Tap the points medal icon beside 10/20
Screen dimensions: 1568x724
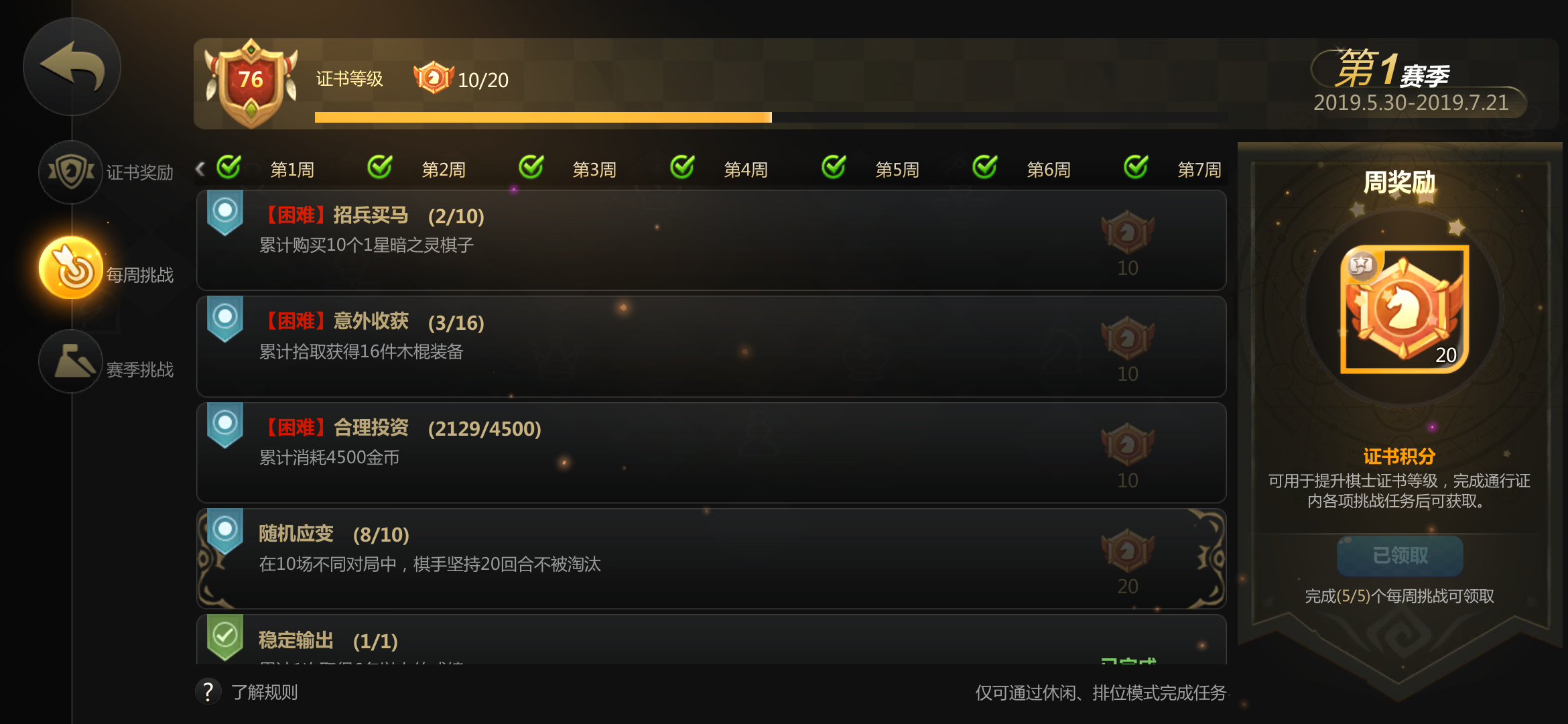434,78
